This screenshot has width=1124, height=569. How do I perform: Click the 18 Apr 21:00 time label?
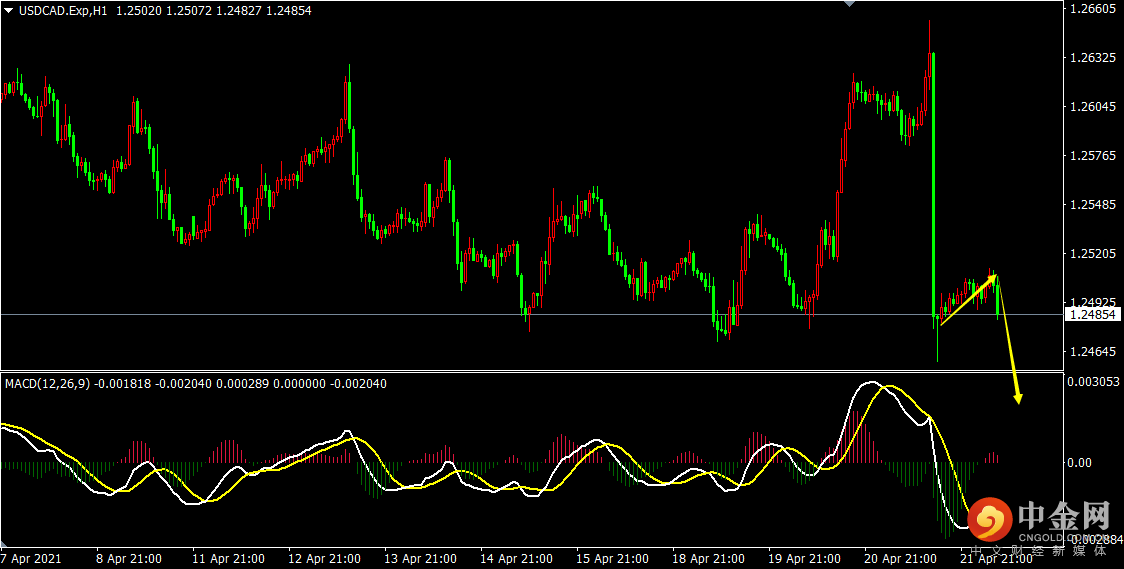coord(708,558)
